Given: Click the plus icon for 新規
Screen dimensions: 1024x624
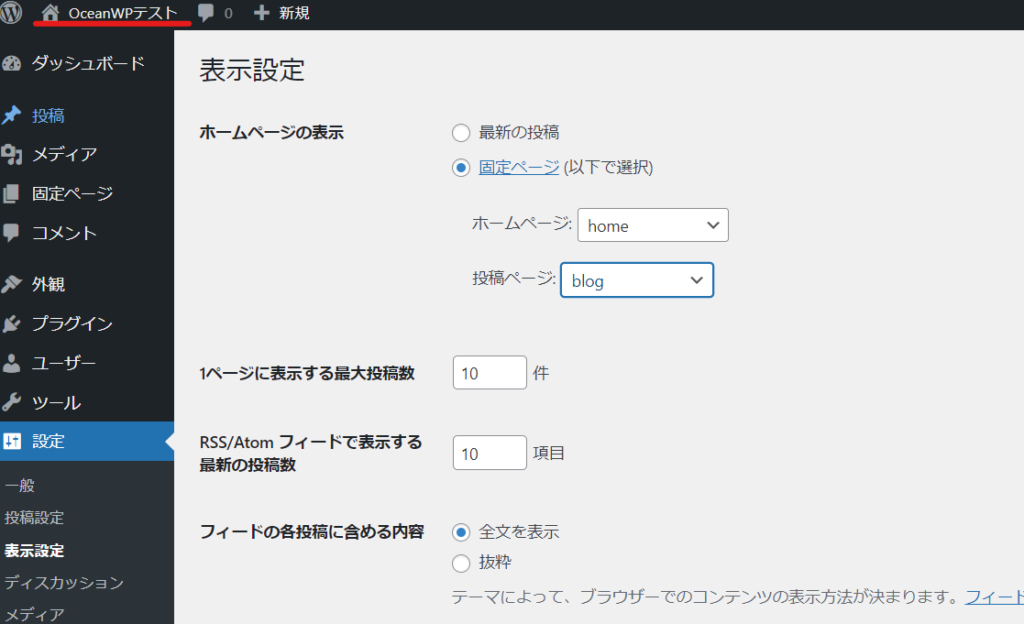Looking at the screenshot, I should point(261,12).
